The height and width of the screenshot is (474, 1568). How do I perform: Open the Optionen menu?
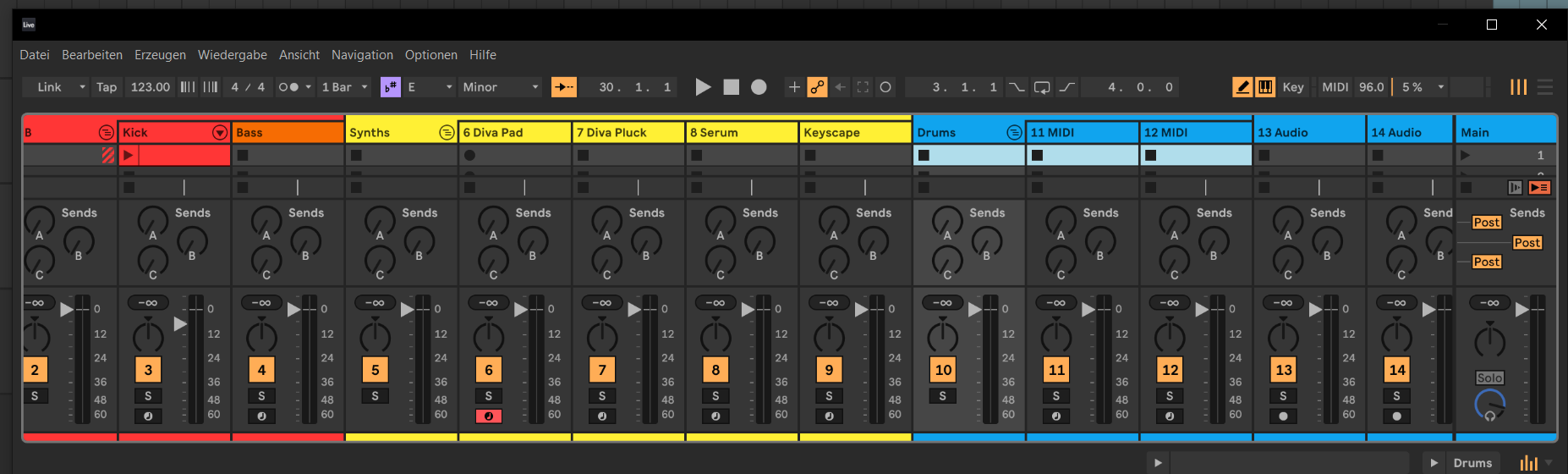click(431, 55)
